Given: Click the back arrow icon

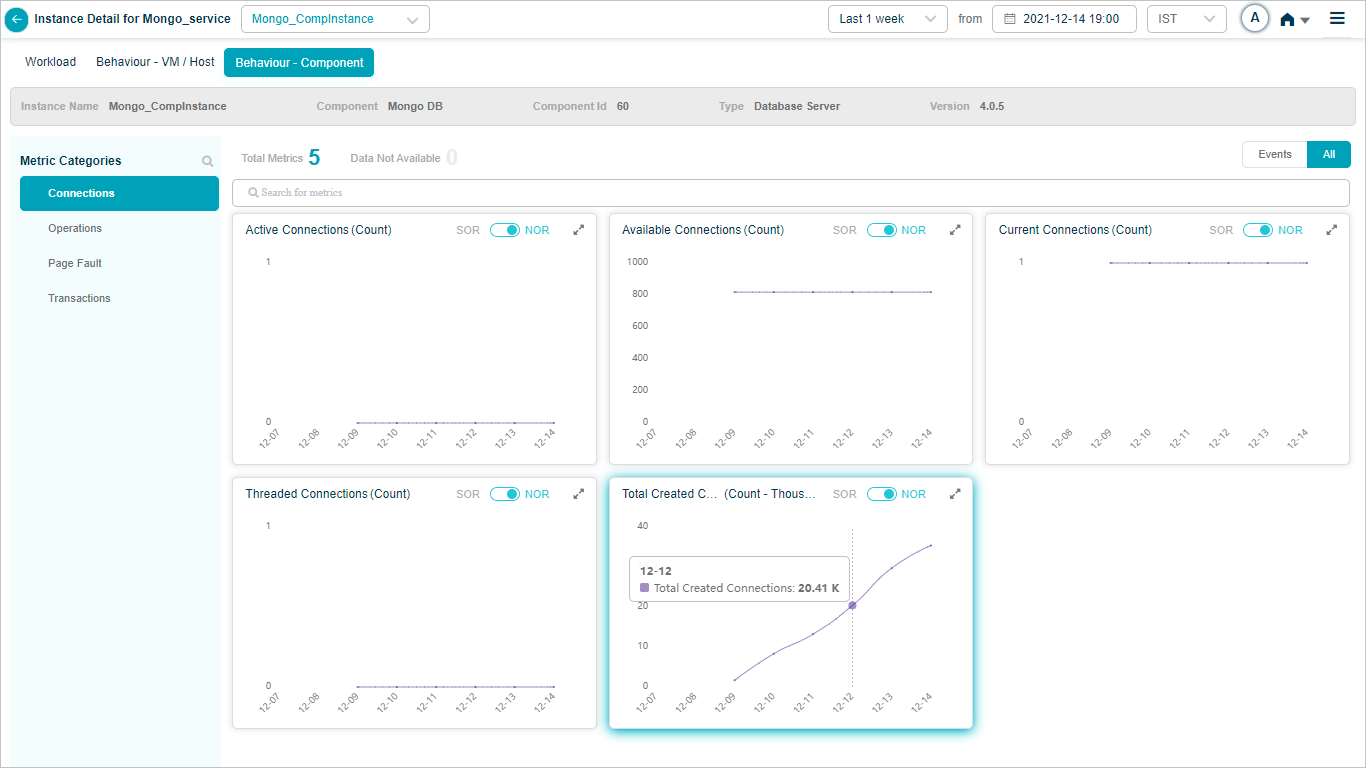Looking at the screenshot, I should 17,19.
